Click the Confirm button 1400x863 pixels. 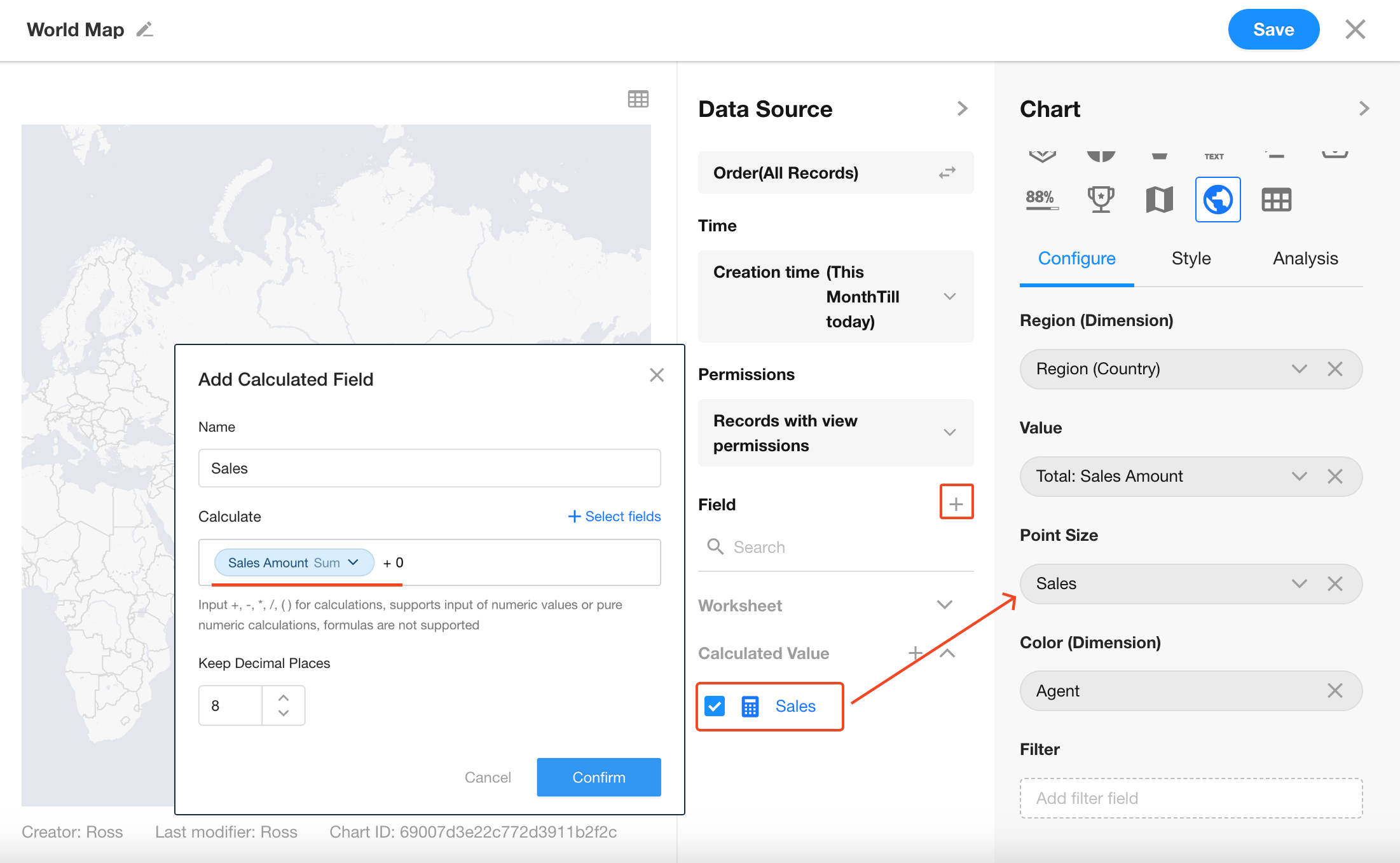598,777
